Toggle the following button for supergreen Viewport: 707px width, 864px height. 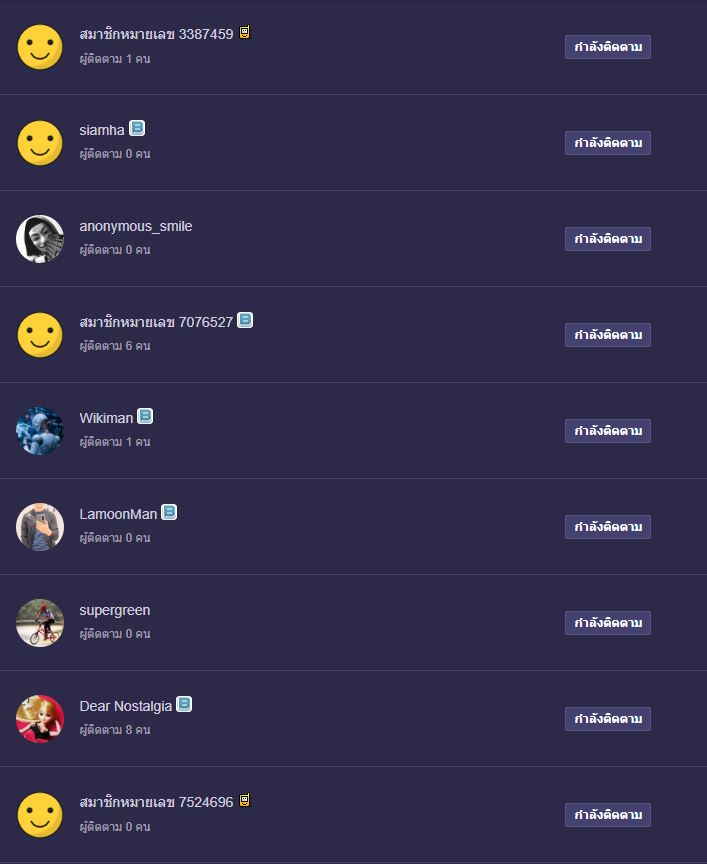pos(608,623)
